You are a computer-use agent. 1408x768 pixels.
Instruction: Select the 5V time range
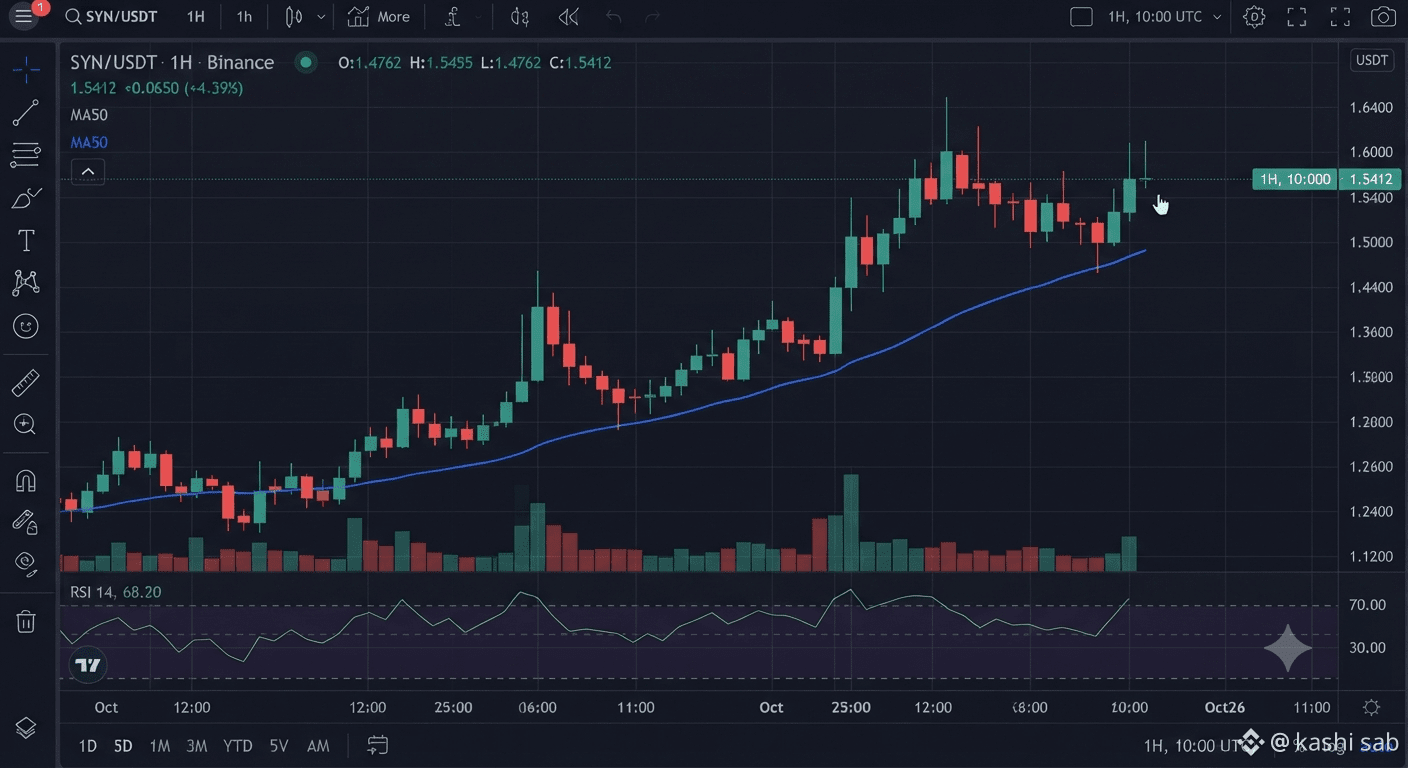[x=279, y=745]
